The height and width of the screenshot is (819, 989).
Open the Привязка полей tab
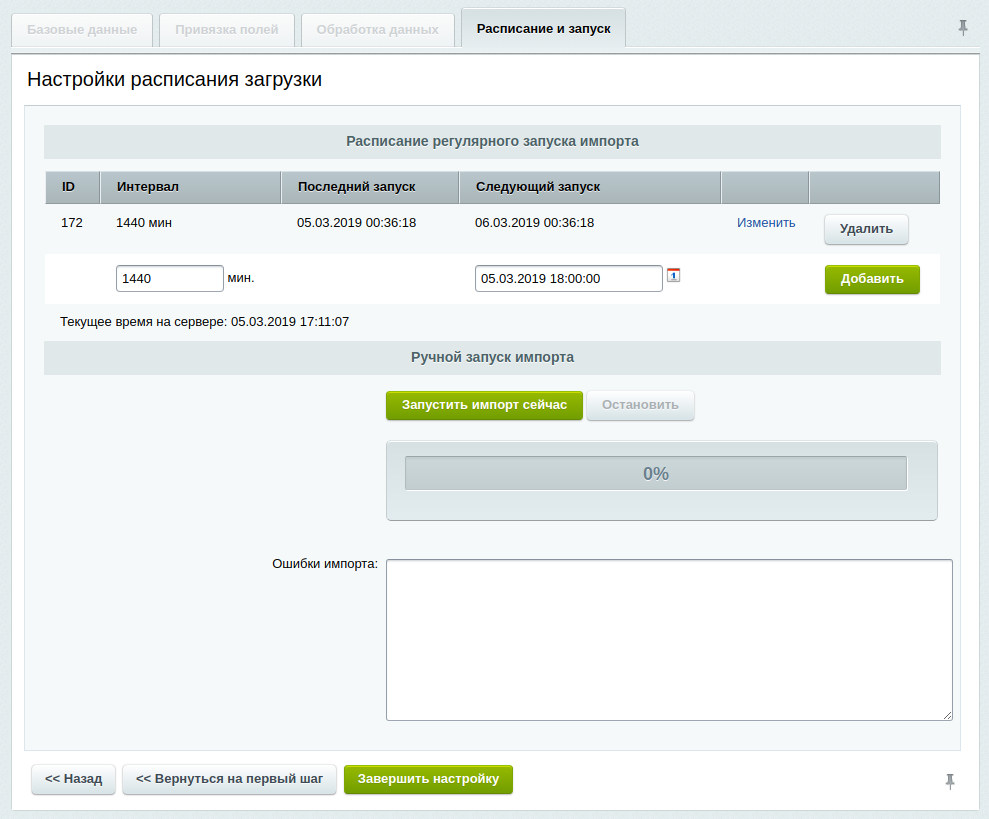click(227, 29)
